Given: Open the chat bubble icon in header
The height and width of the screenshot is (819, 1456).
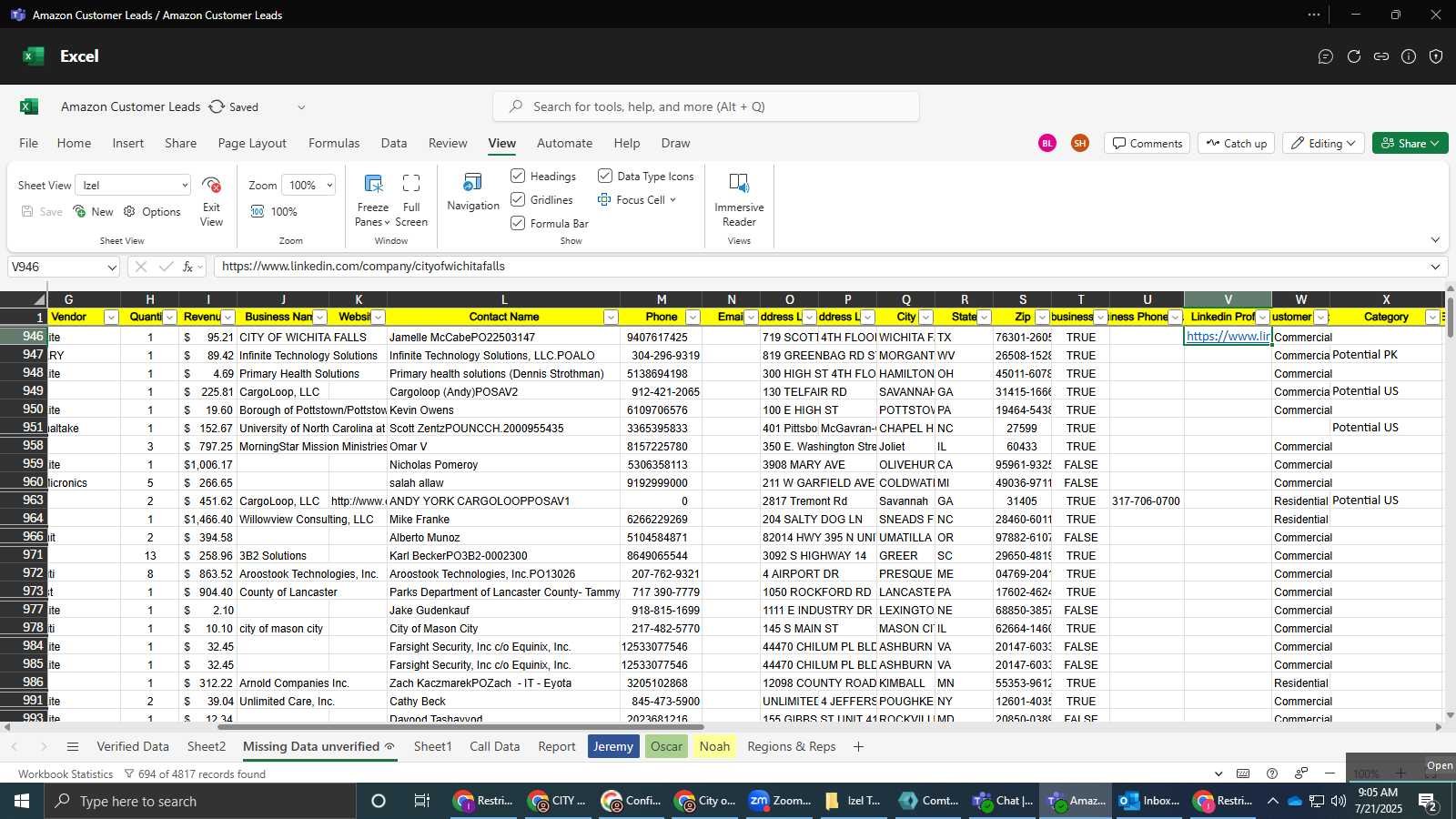Looking at the screenshot, I should point(1326,56).
